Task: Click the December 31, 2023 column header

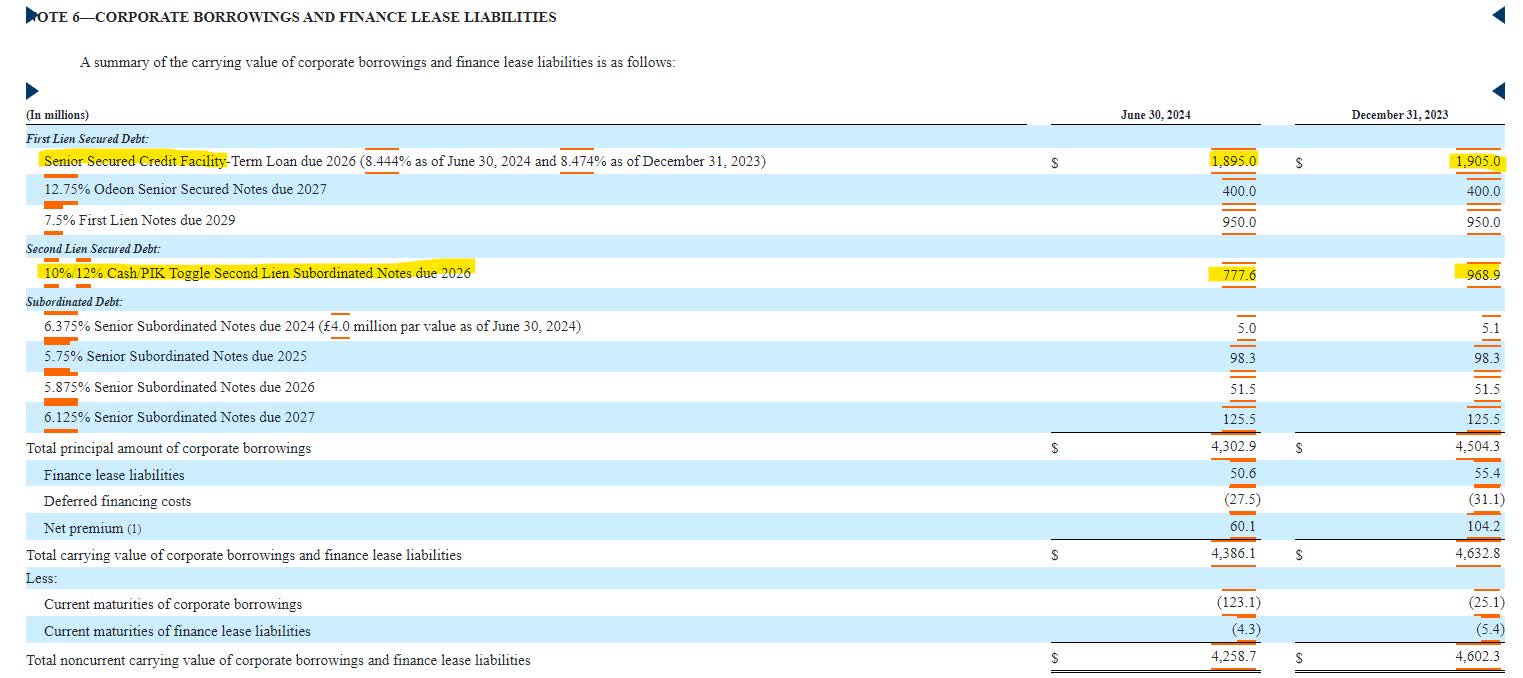Action: [x=1399, y=114]
